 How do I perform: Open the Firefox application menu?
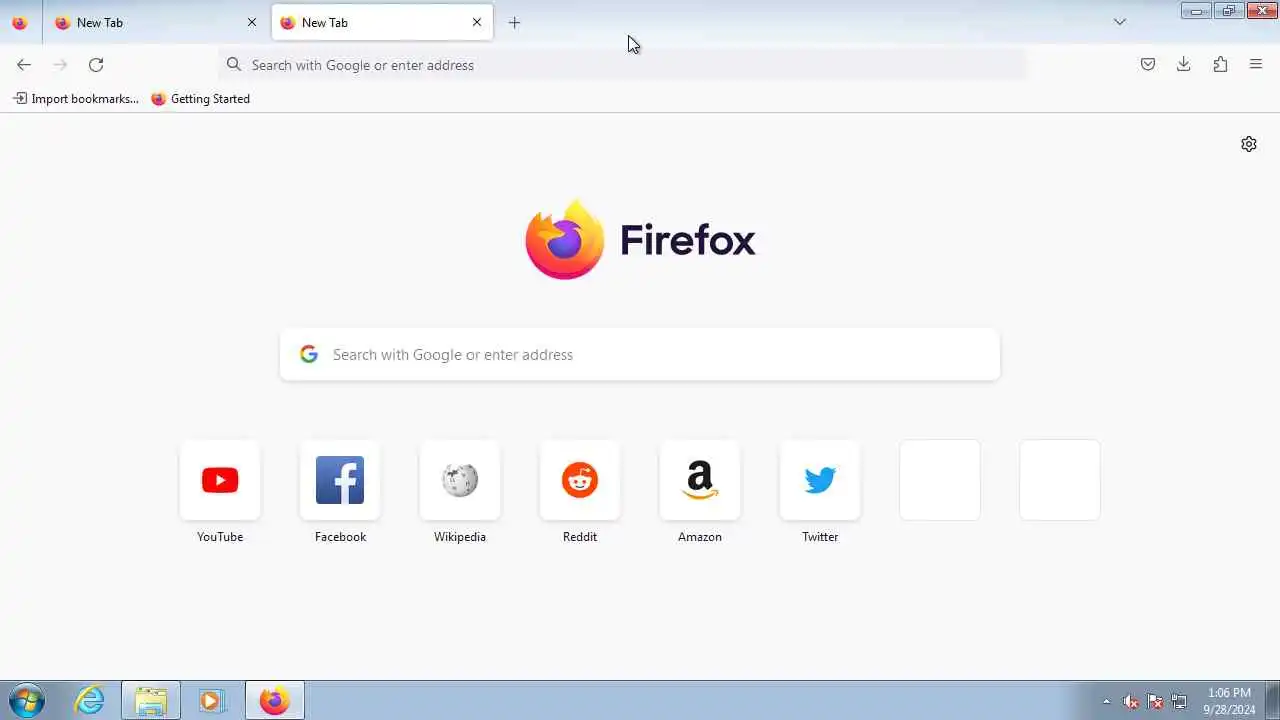pyautogui.click(x=1256, y=65)
